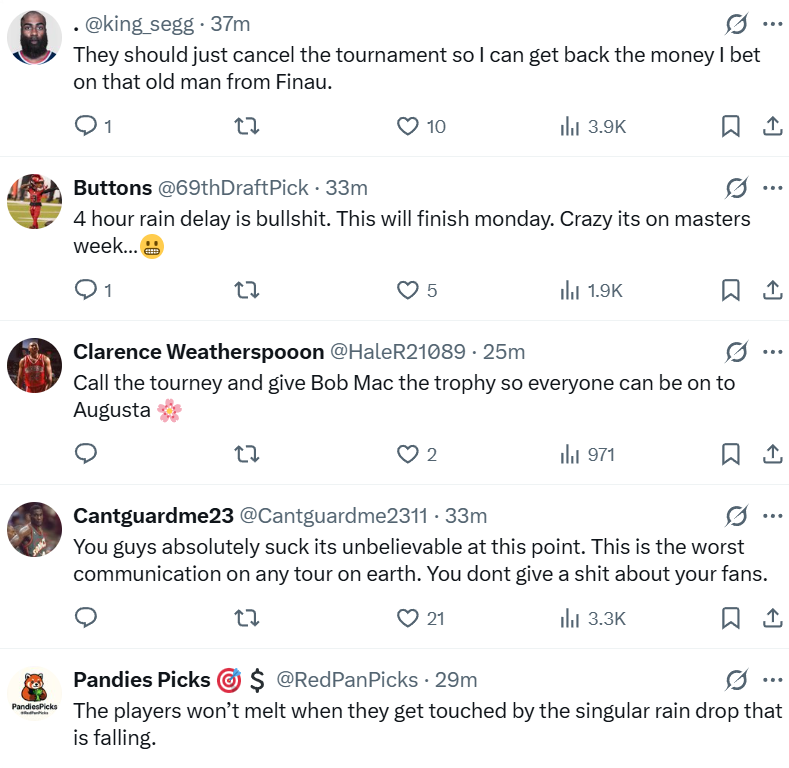The width and height of the screenshot is (789, 768).
Task: Share Clarence Weatherspooon's Augusta tweet
Action: click(x=772, y=454)
